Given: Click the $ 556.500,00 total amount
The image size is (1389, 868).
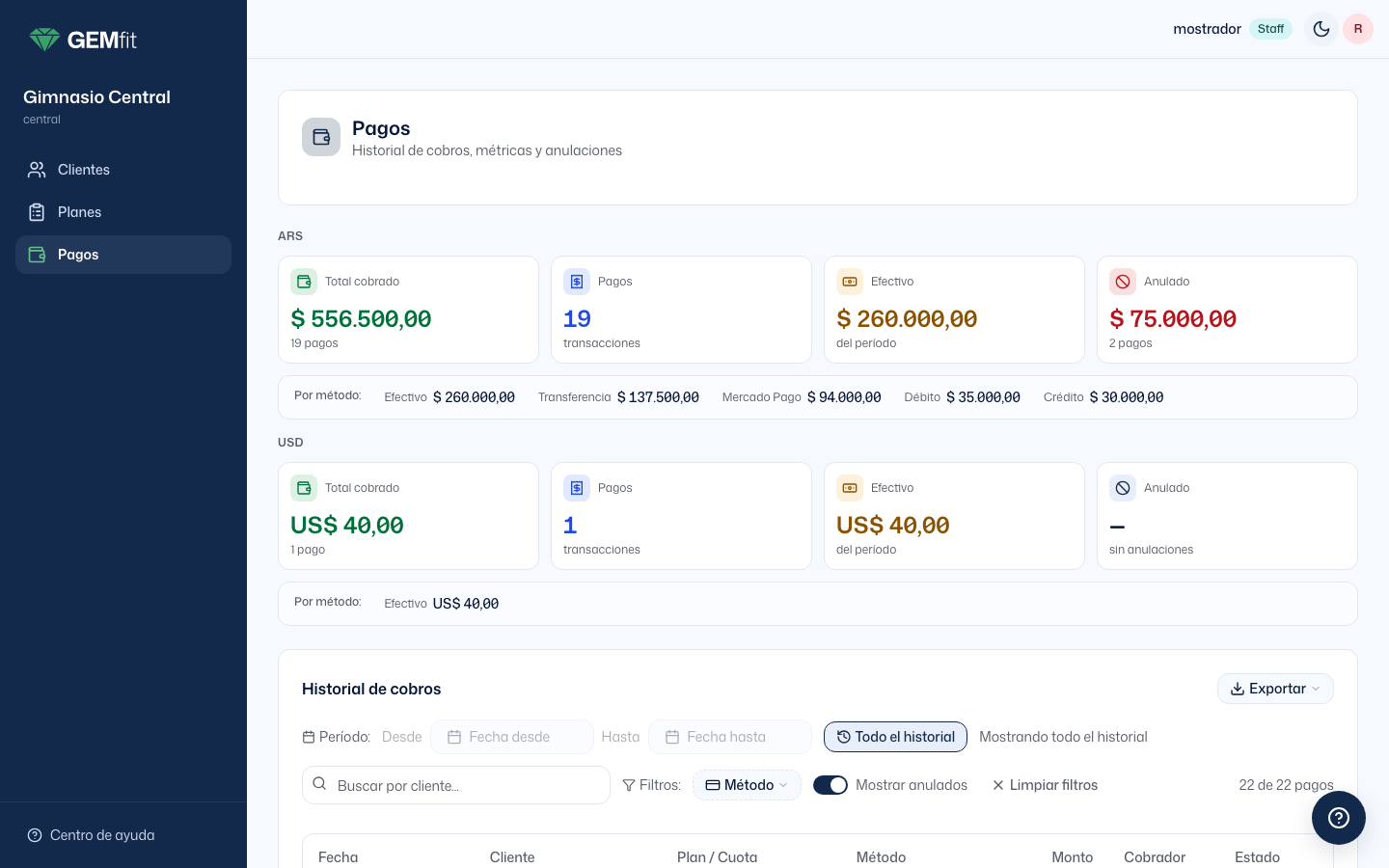Looking at the screenshot, I should 361,319.
